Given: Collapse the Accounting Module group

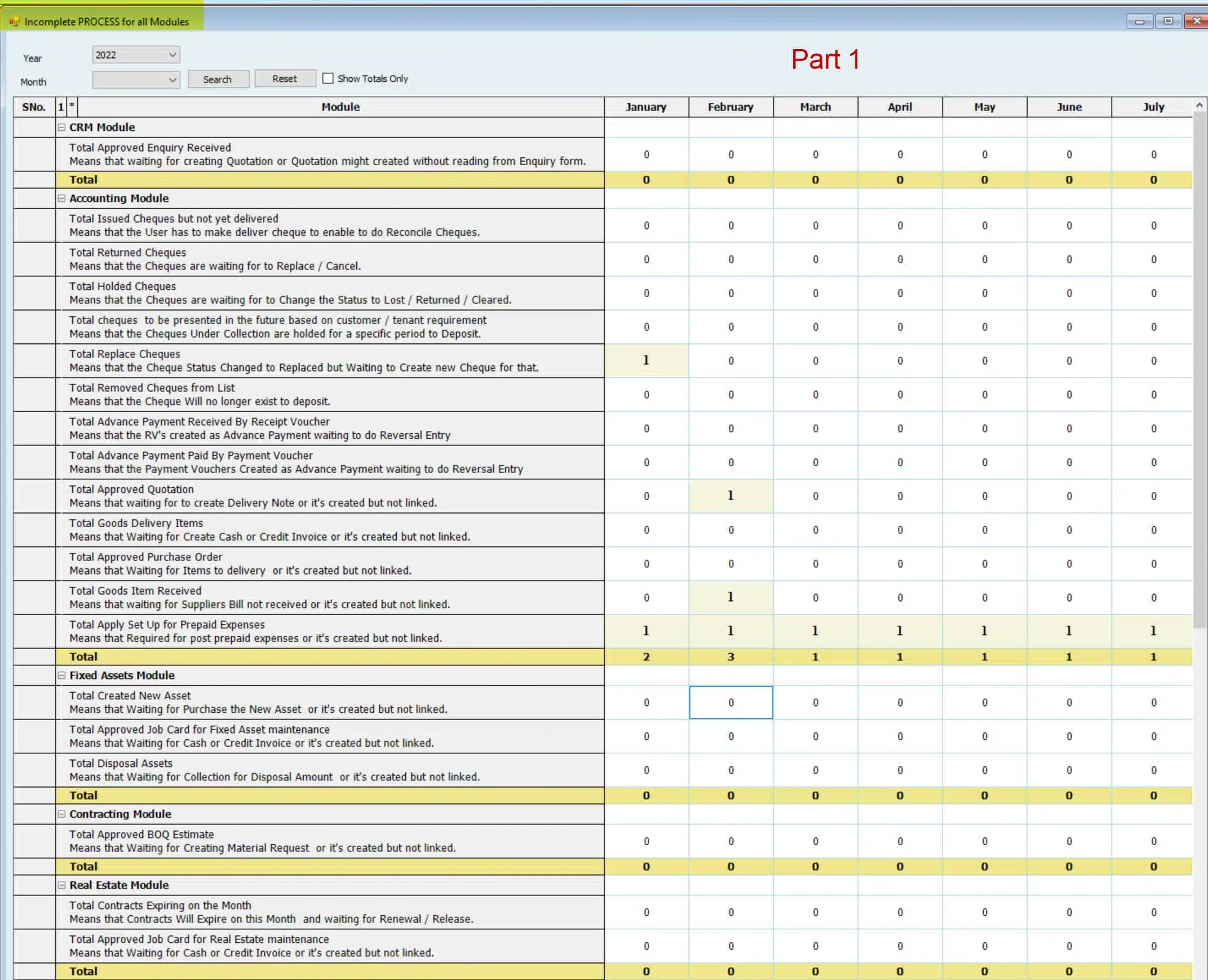Looking at the screenshot, I should point(61,198).
